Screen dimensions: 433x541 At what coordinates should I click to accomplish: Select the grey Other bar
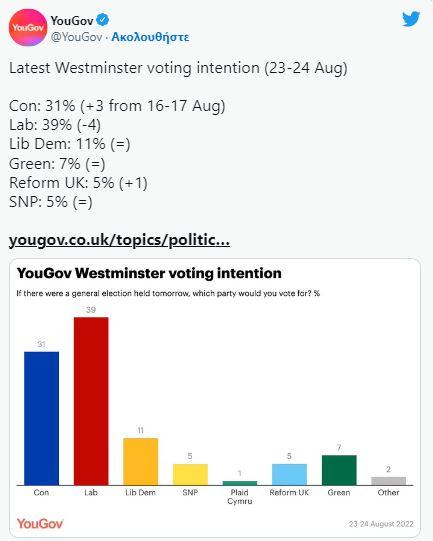coord(389,481)
